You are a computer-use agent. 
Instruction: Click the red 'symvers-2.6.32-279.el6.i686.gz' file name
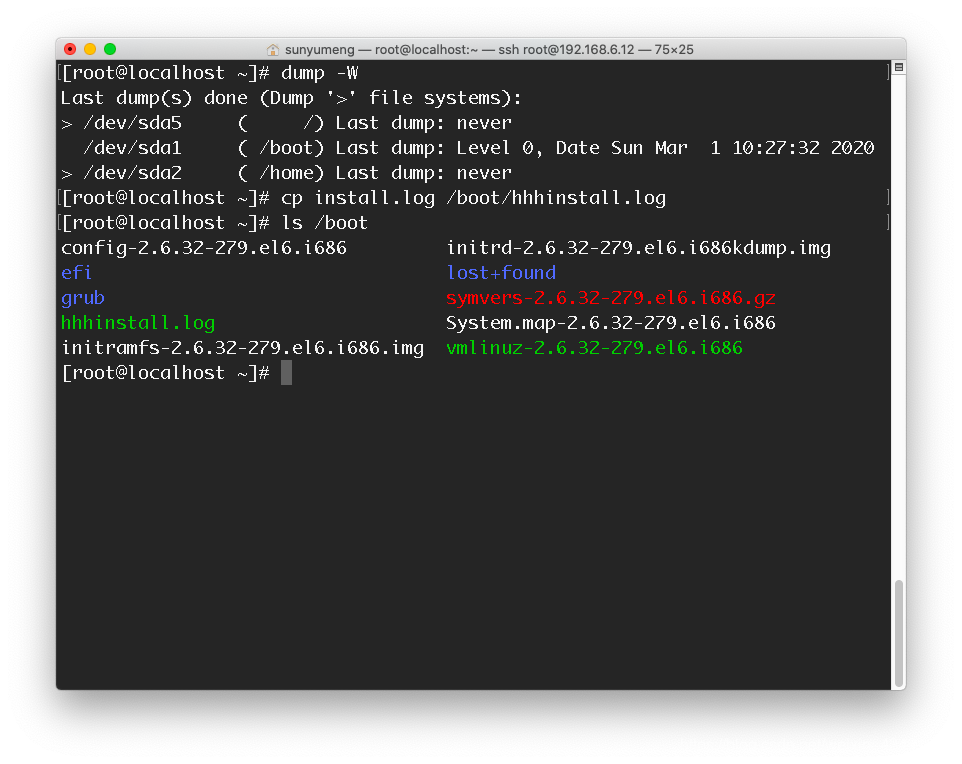point(611,298)
